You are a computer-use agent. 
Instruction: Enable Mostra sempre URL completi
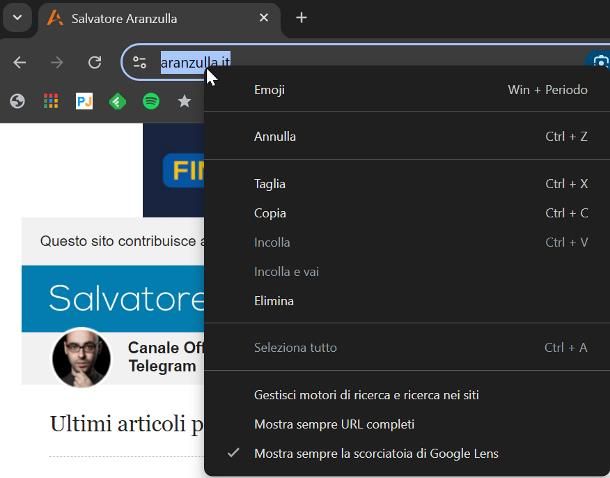407,424
